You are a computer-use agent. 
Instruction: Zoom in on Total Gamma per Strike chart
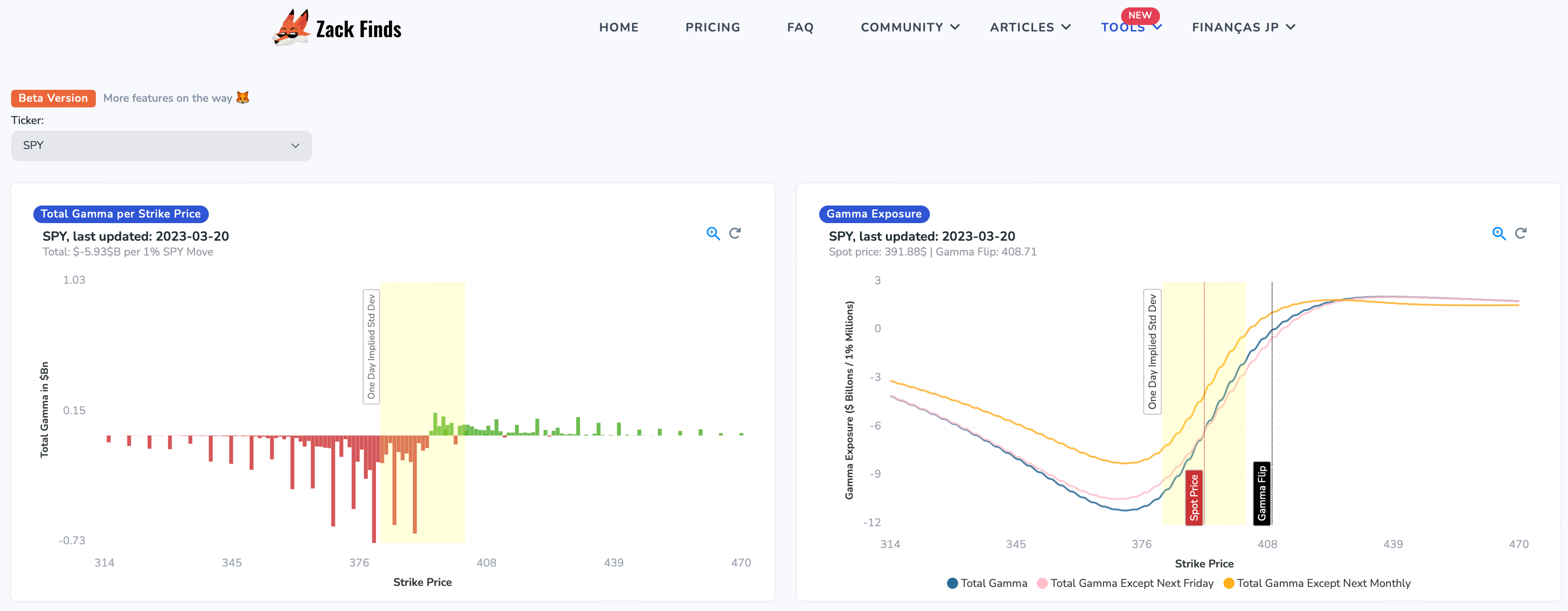pos(713,234)
